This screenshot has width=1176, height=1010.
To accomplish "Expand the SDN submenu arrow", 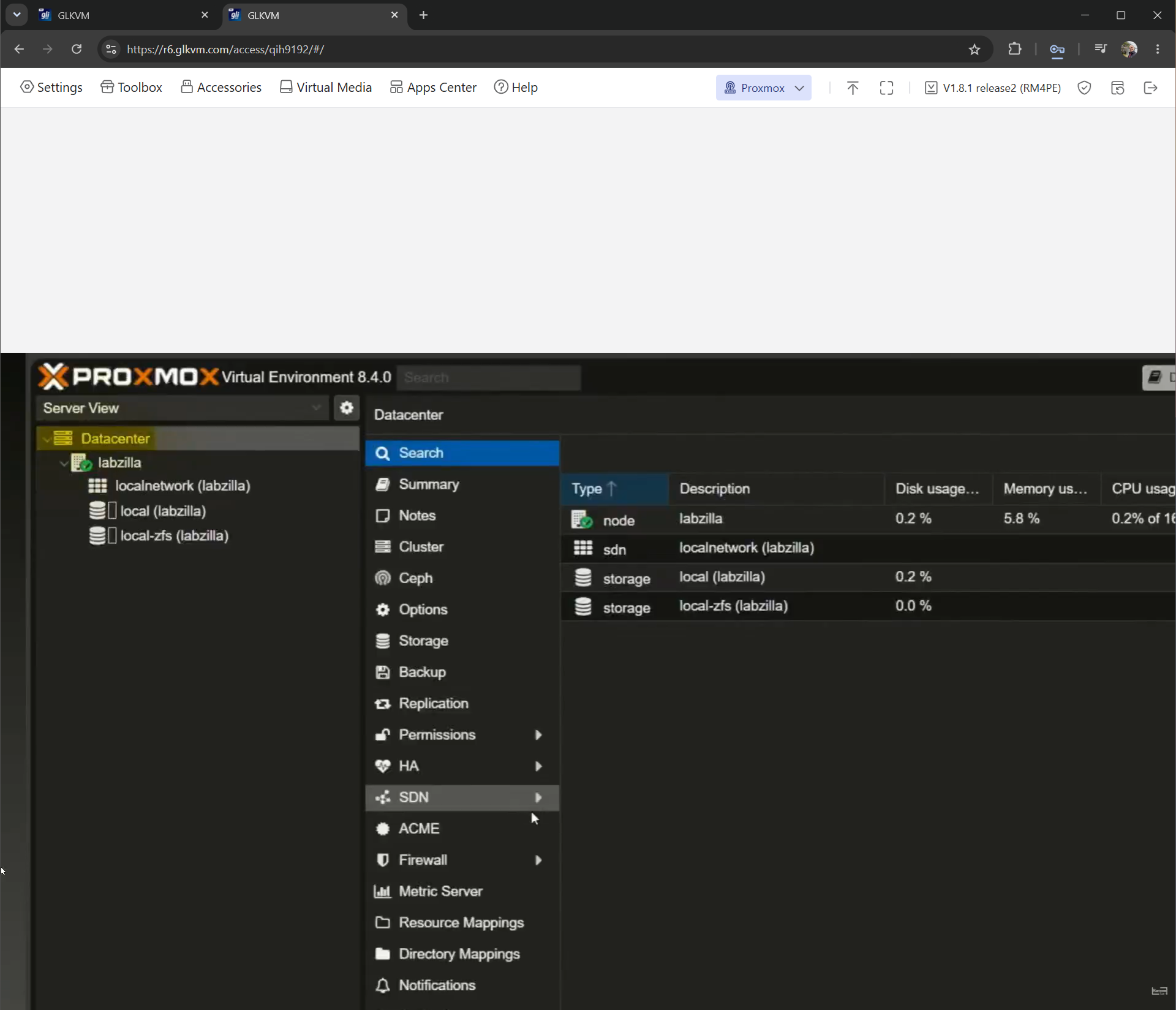I will click(x=538, y=797).
